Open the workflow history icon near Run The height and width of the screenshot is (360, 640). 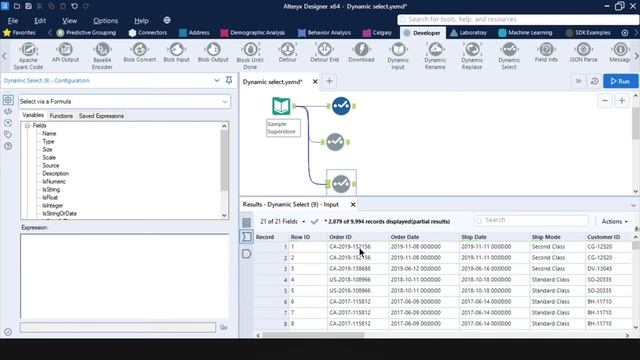pos(594,81)
